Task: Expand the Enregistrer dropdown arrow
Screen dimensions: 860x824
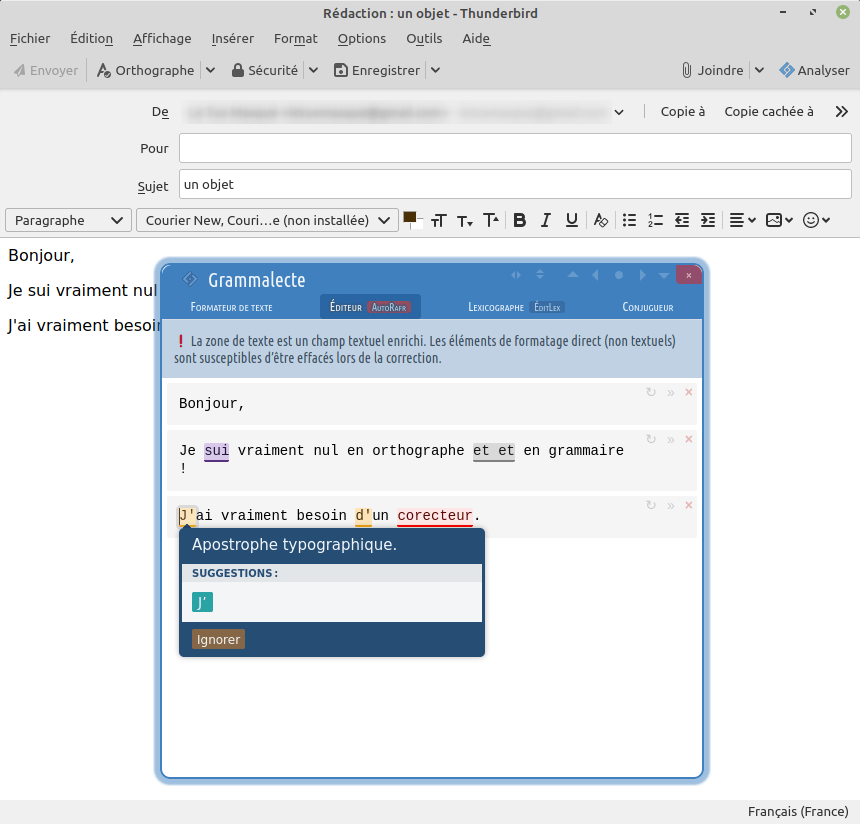Action: (x=435, y=70)
